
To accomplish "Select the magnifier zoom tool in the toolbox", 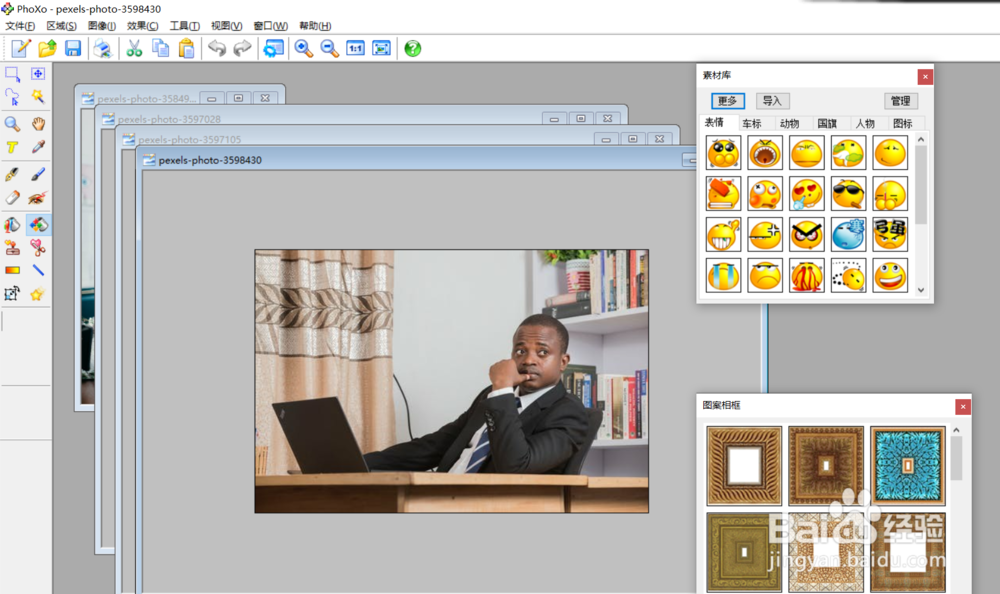I will (12, 124).
